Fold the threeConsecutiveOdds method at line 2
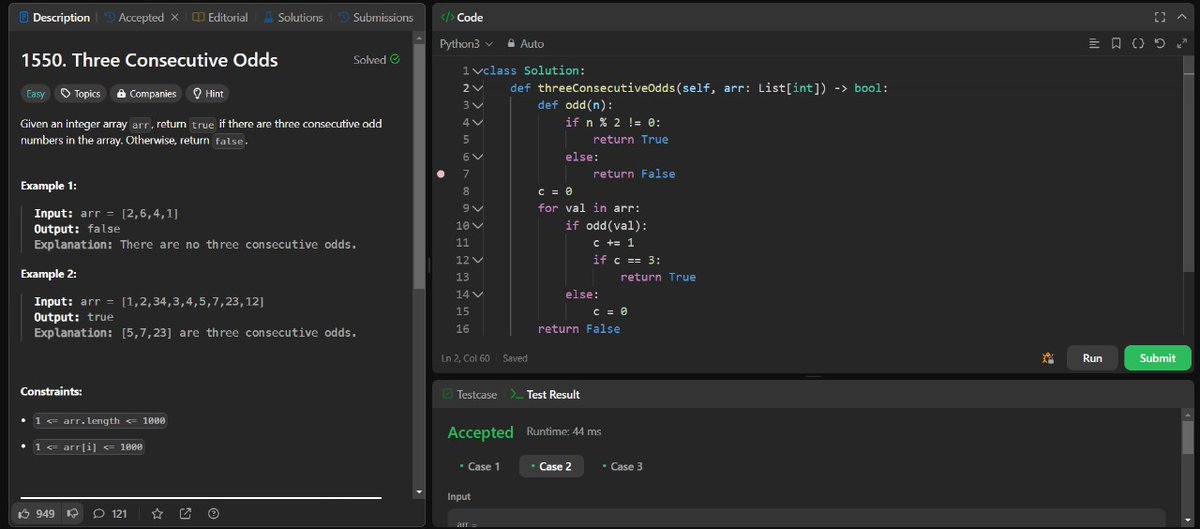The width and height of the screenshot is (1200, 529). (x=478, y=88)
